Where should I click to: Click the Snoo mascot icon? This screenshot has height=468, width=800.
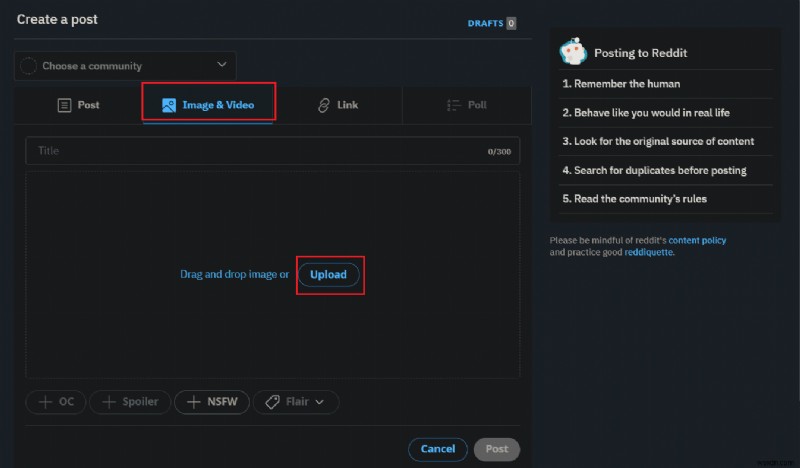click(x=573, y=51)
